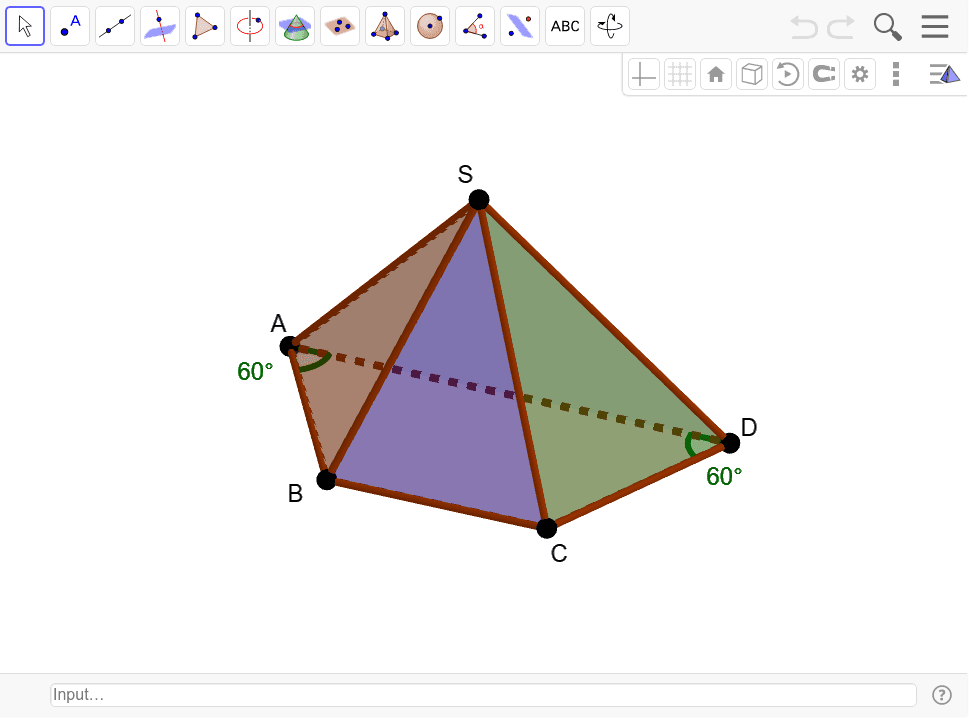
Task: Select the Perpendicular line tool
Action: 160,26
